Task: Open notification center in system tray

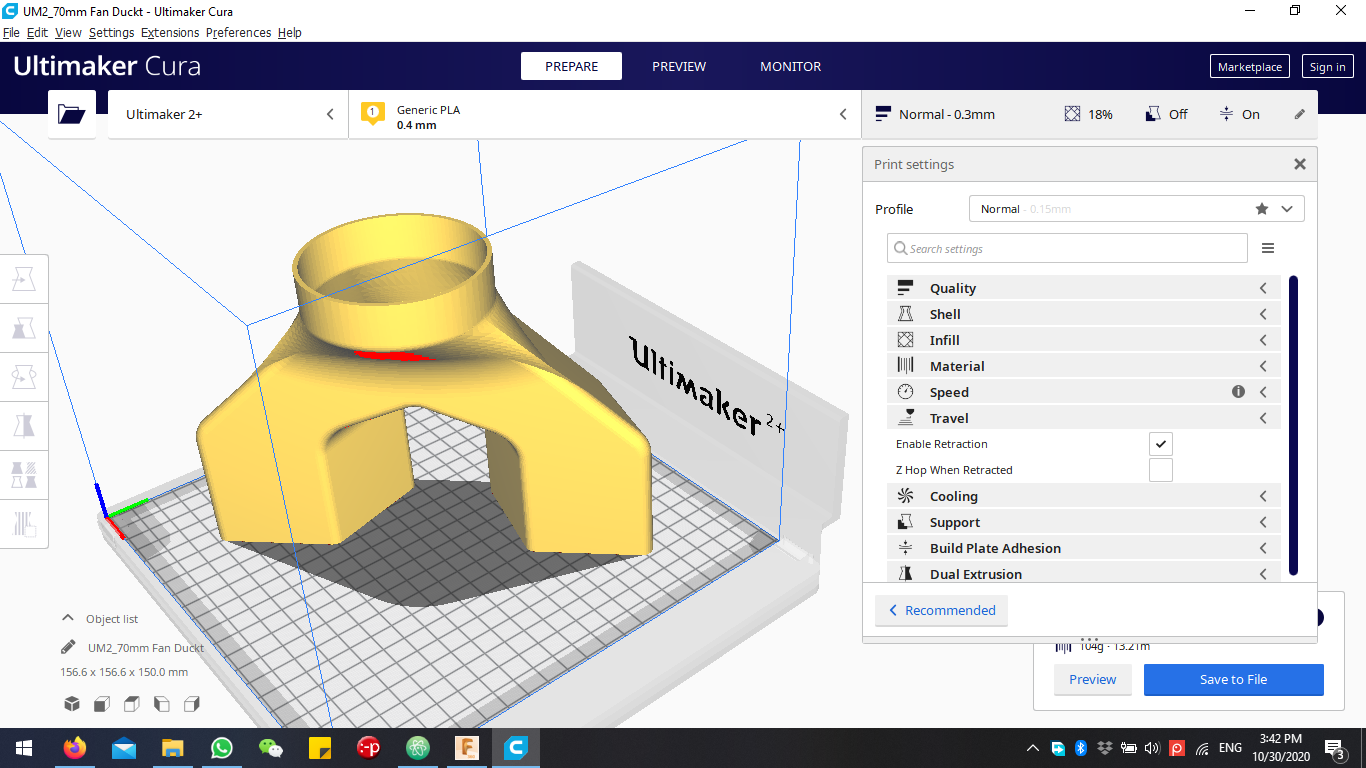Action: (x=1335, y=748)
